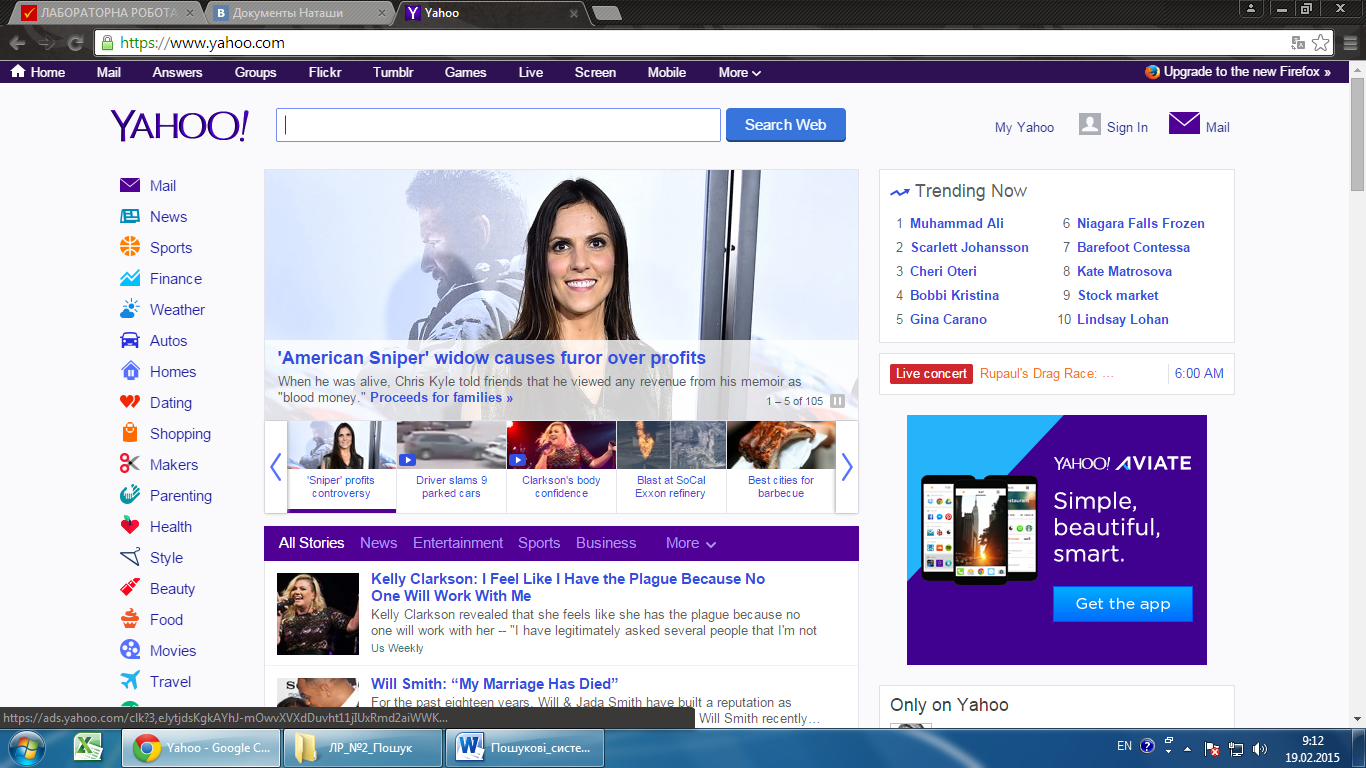Go back with the browser back arrow

click(x=16, y=43)
